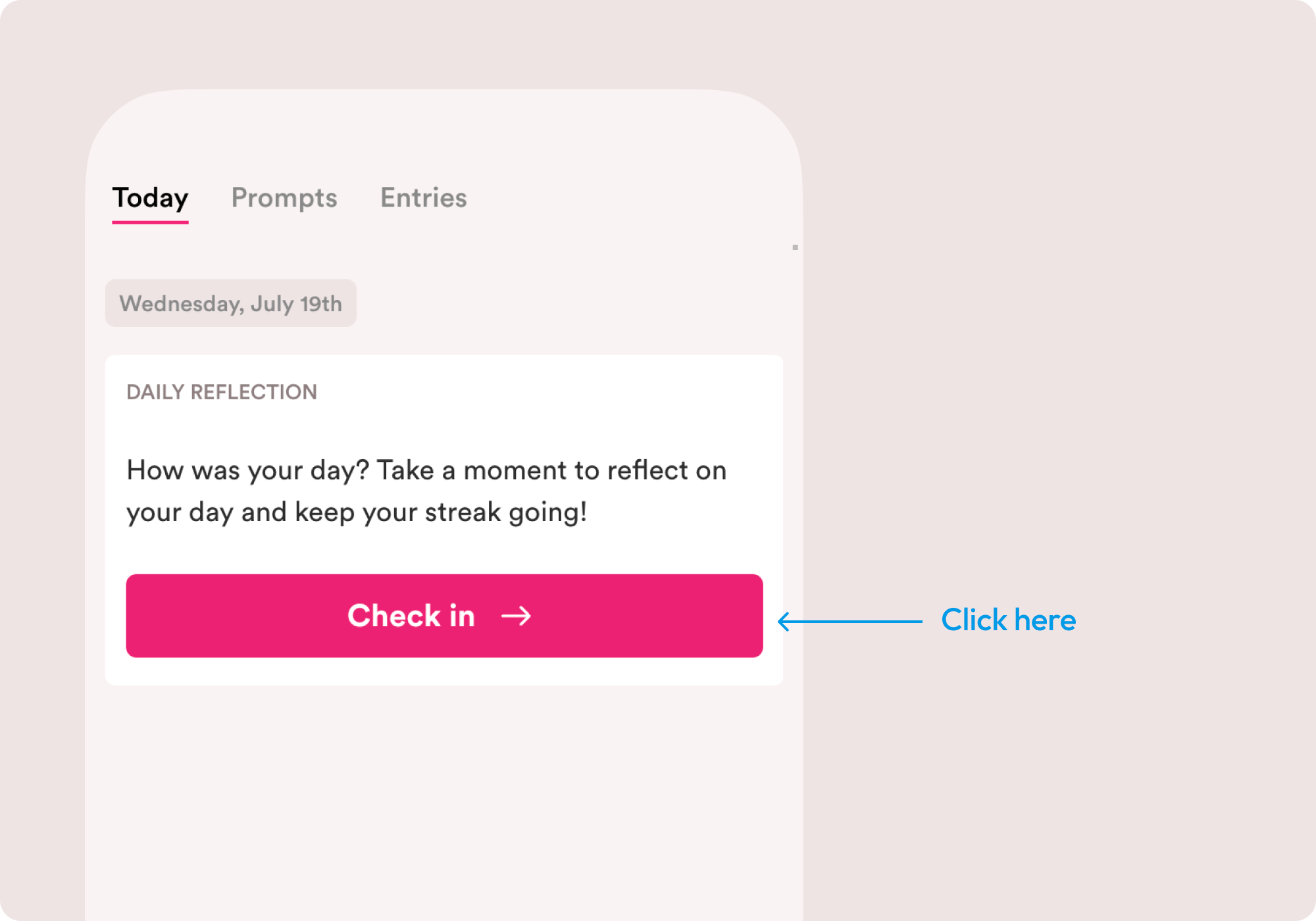The height and width of the screenshot is (921, 1316).
Task: Click the "keep your streak going!" phrase
Action: tap(441, 512)
